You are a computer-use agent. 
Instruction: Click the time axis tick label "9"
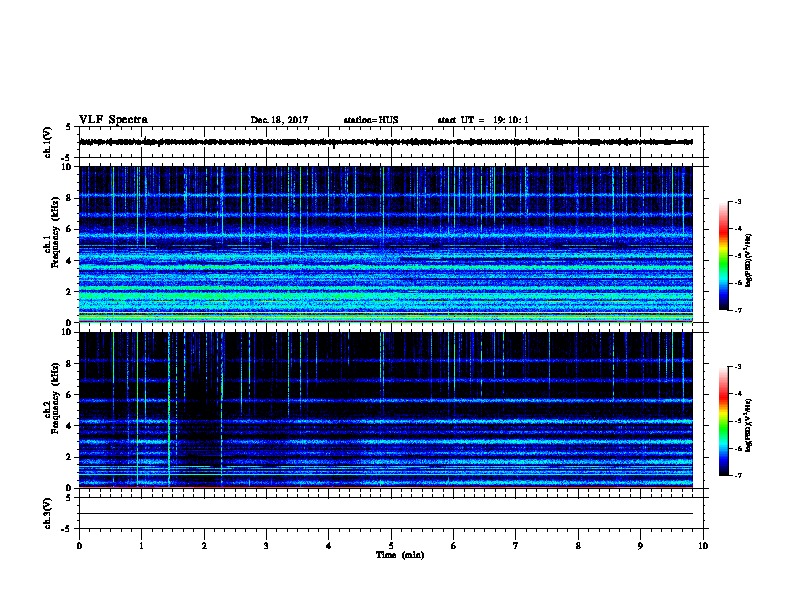(640, 546)
